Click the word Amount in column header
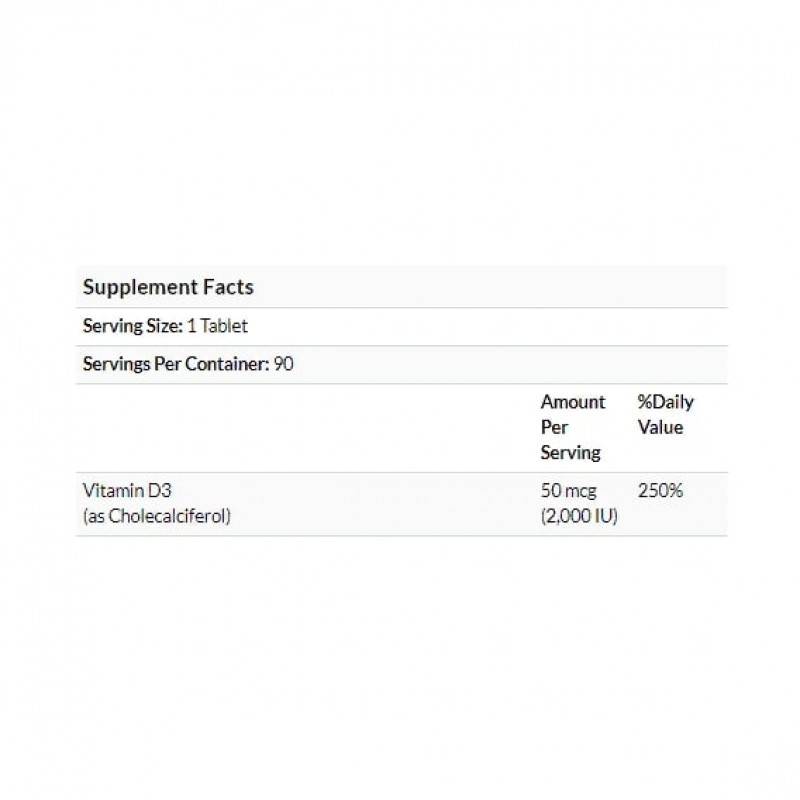 (x=573, y=402)
